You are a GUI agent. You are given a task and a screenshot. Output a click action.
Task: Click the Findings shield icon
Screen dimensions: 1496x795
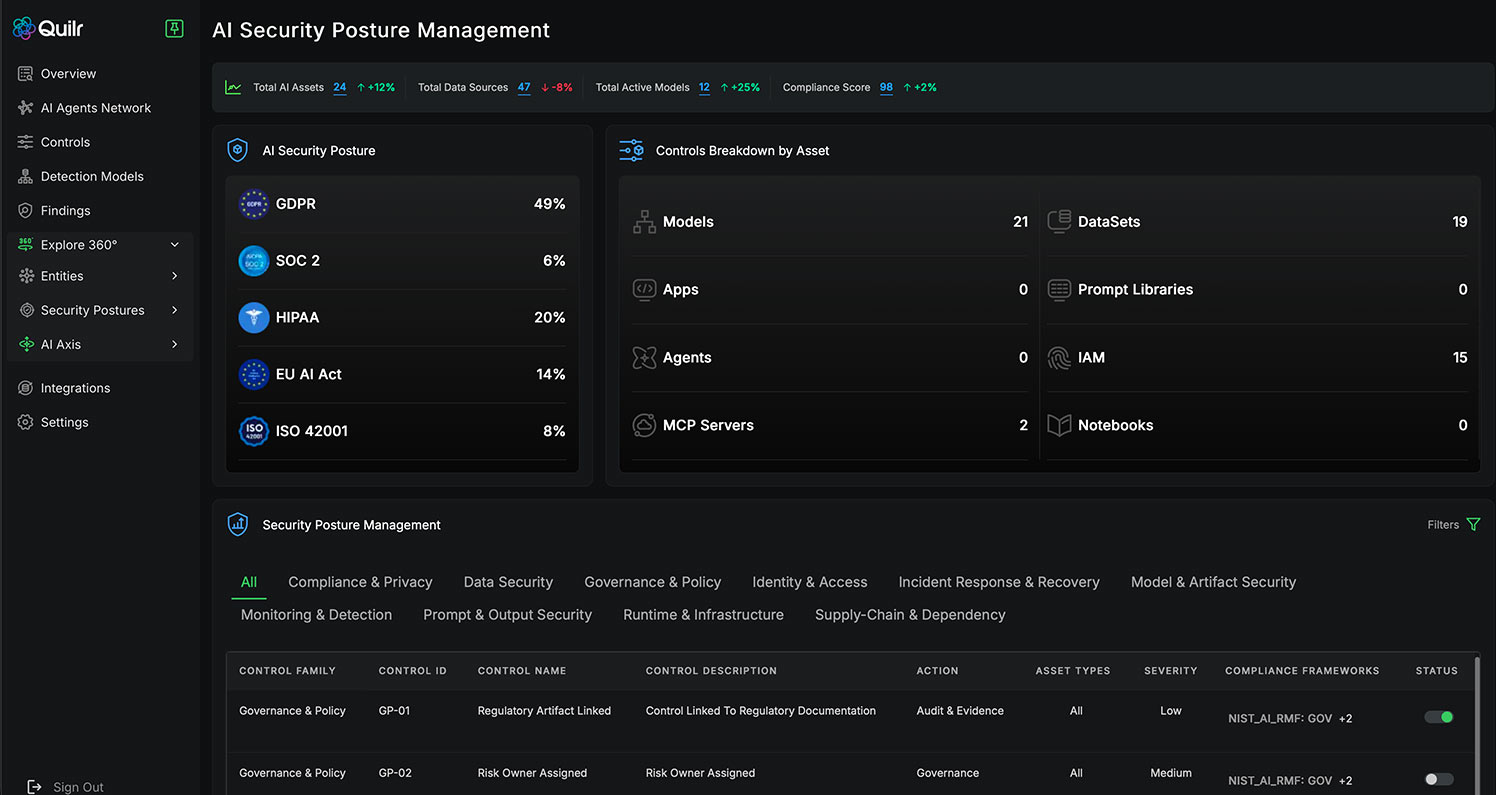pyautogui.click(x=26, y=211)
